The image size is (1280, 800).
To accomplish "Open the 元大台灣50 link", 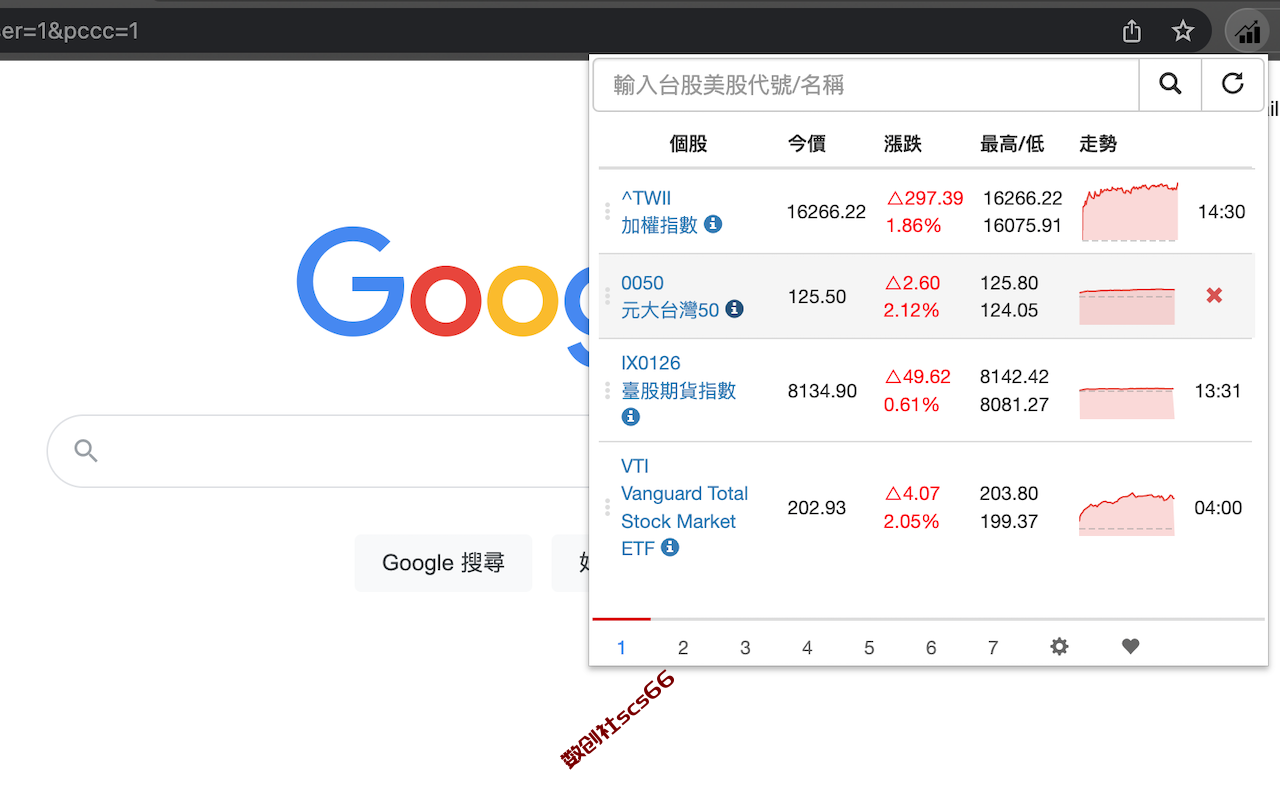I will coord(670,310).
